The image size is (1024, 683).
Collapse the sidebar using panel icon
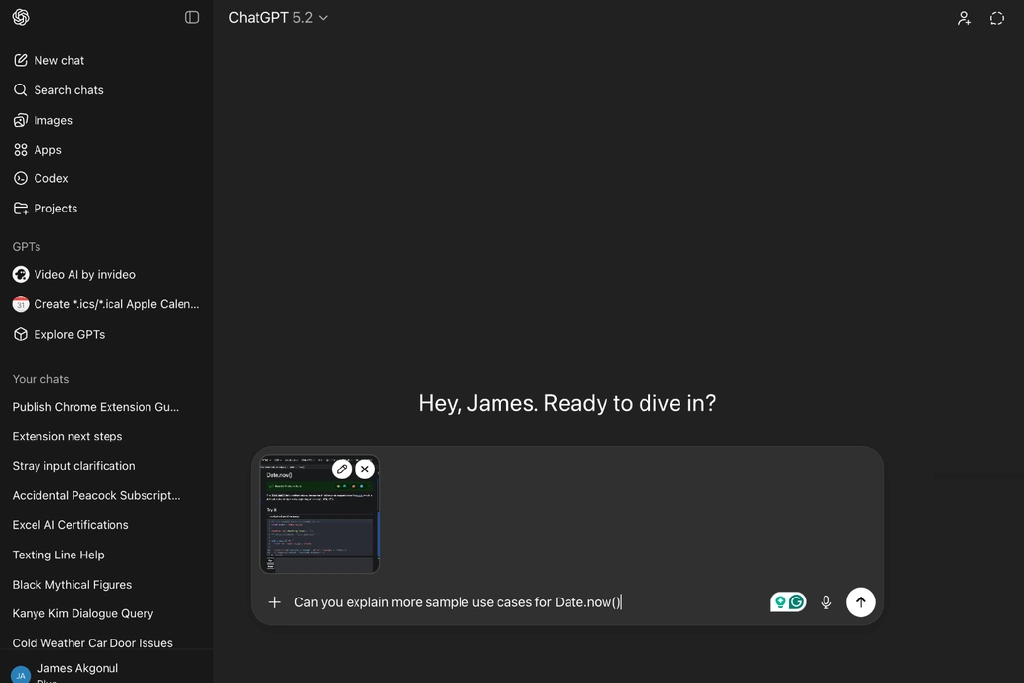point(192,17)
